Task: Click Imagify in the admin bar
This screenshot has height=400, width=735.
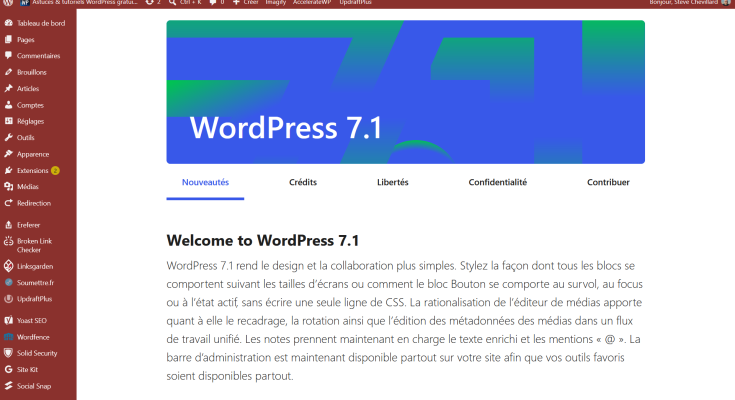Action: click(x=276, y=2)
